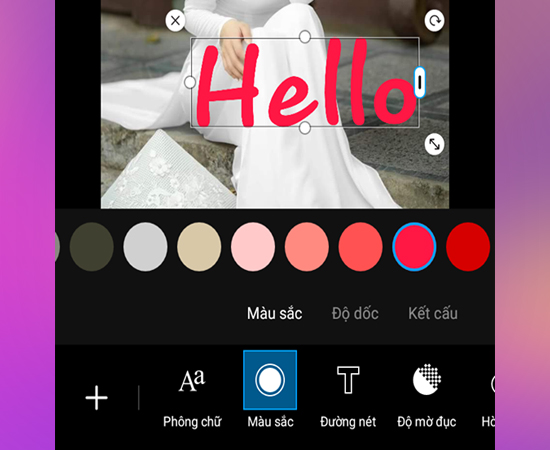Select the Màu sắc circle tool icon
This screenshot has width=550, height=450.
click(270, 380)
